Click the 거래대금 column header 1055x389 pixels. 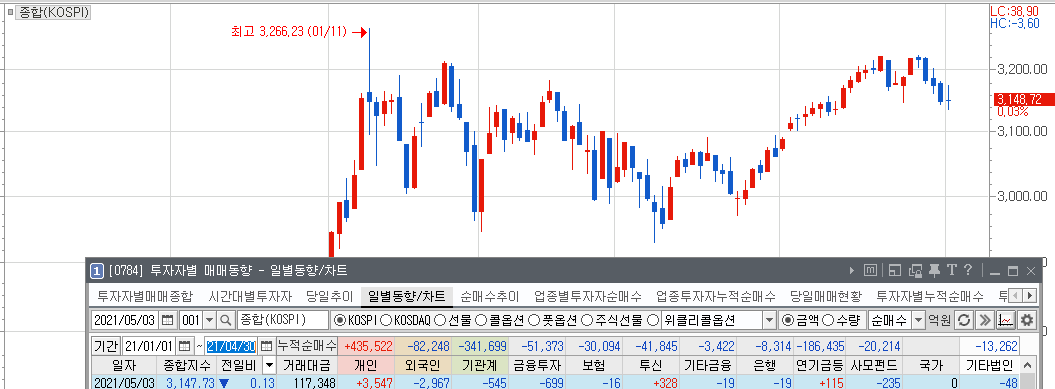307,365
